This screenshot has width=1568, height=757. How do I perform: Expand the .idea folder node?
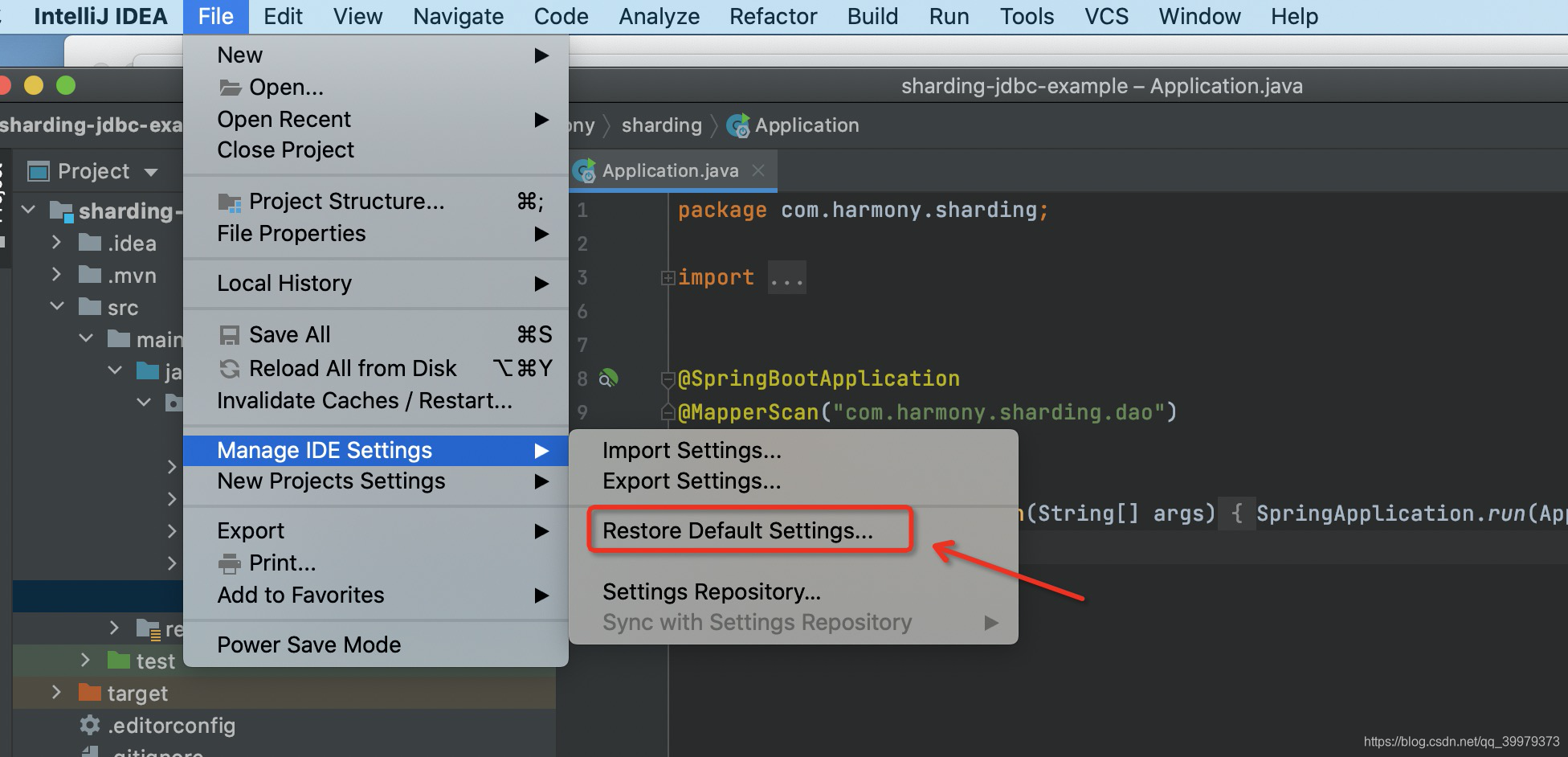pyautogui.click(x=56, y=242)
